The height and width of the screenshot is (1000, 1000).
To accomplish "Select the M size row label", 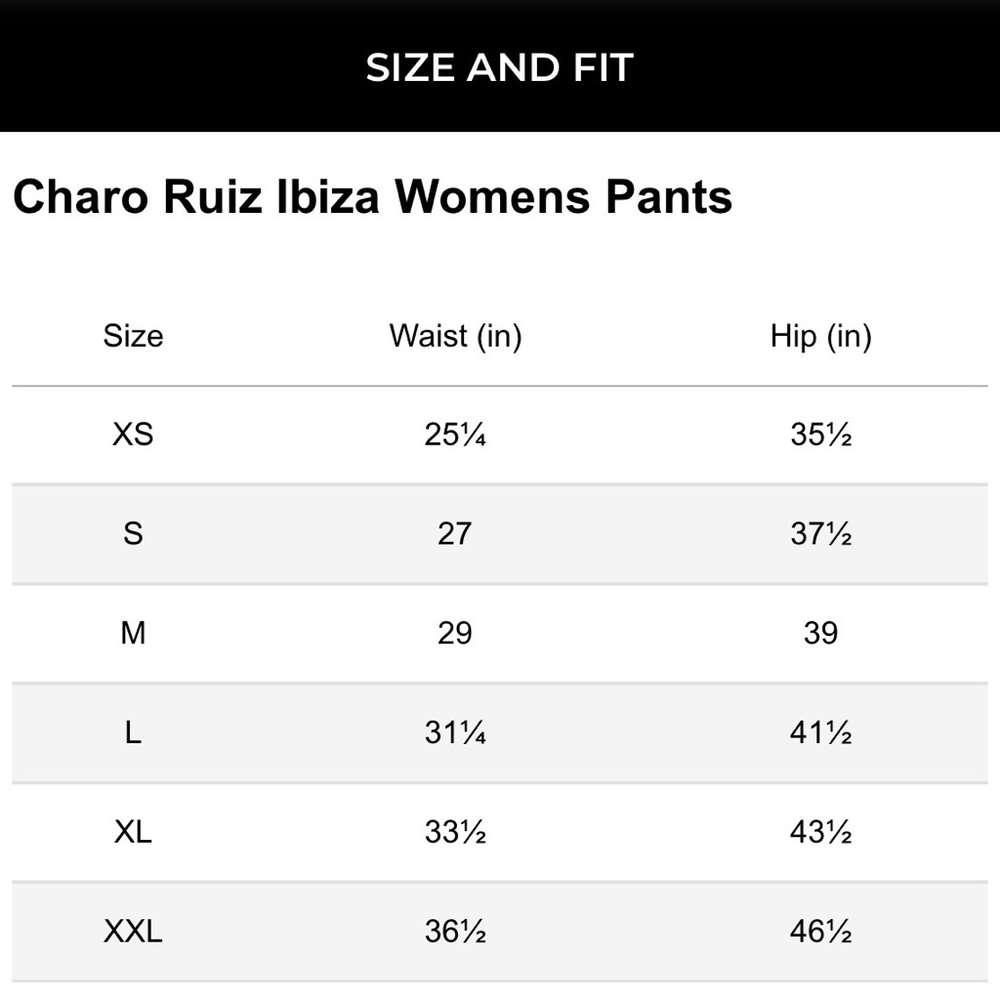I will tap(133, 633).
